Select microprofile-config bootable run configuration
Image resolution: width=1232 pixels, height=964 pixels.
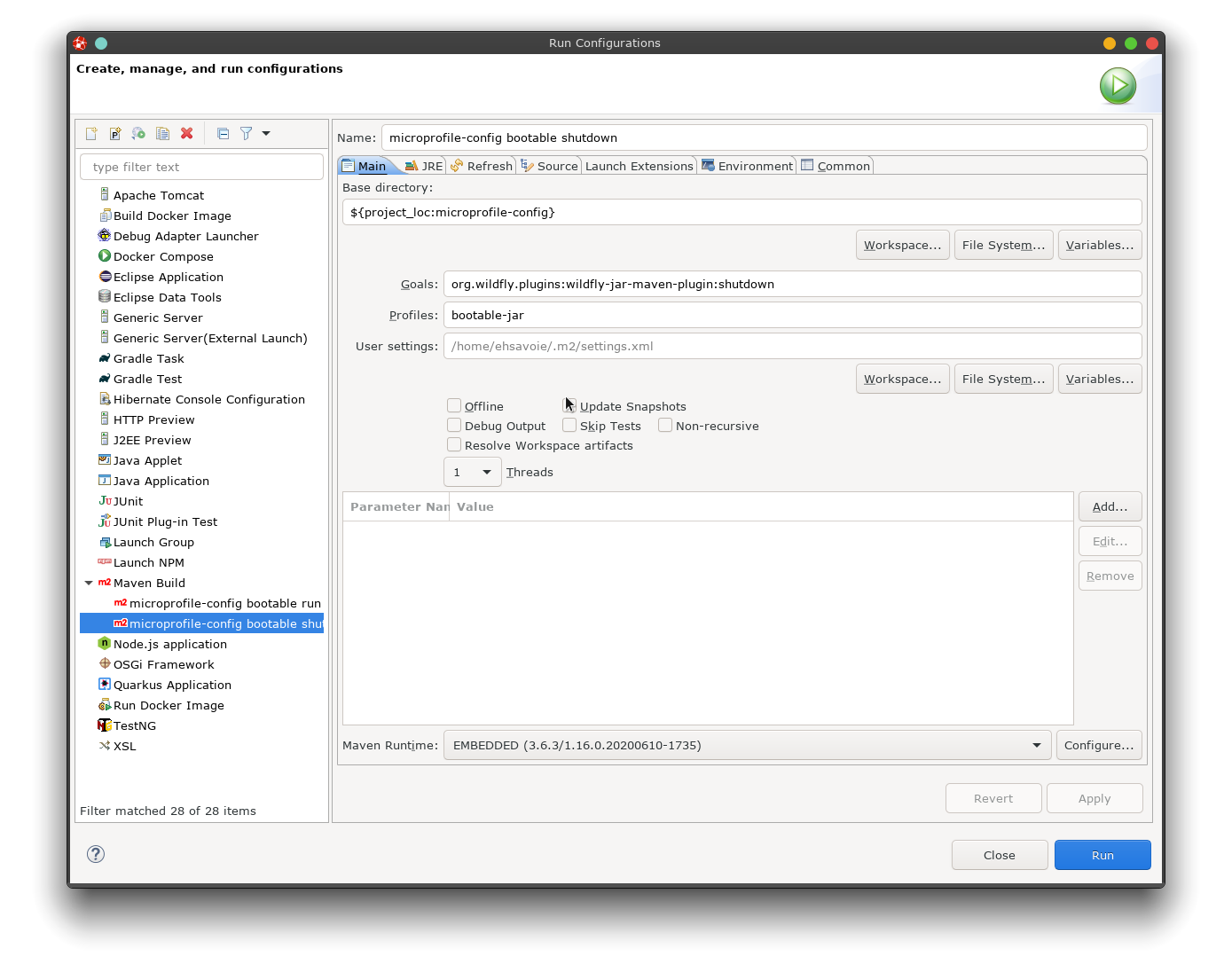tap(224, 603)
